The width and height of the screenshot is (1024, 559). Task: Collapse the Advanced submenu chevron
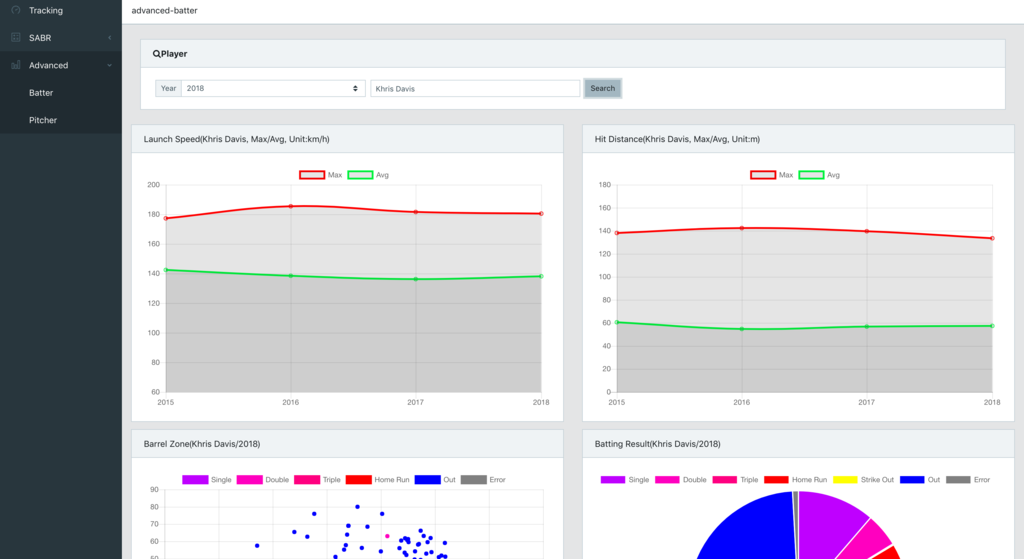(x=110, y=65)
